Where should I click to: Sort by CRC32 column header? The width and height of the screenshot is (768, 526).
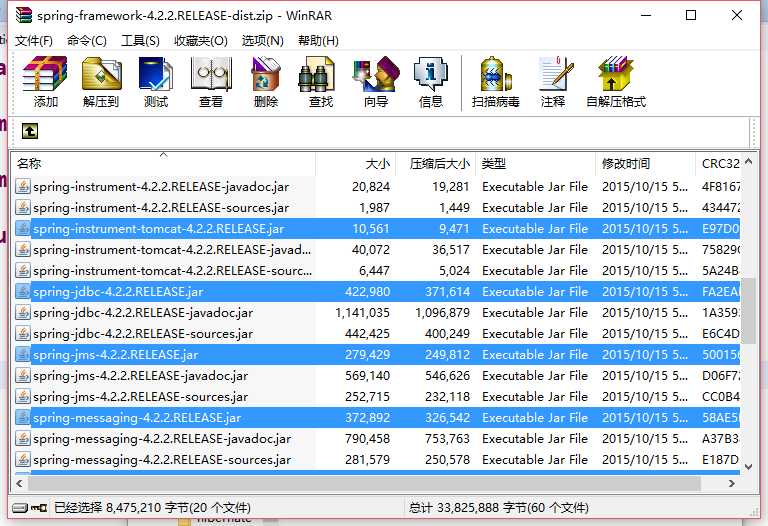pos(718,164)
